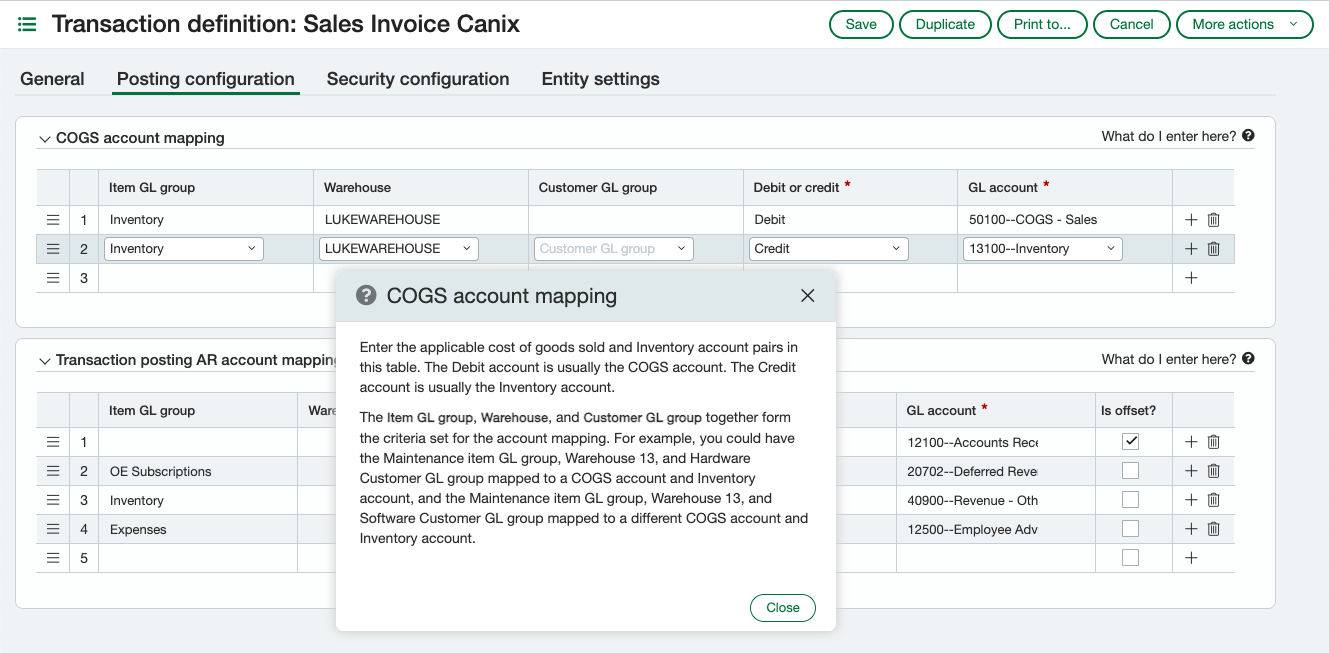
Task: Go to the Entity settings tab
Action: click(600, 79)
